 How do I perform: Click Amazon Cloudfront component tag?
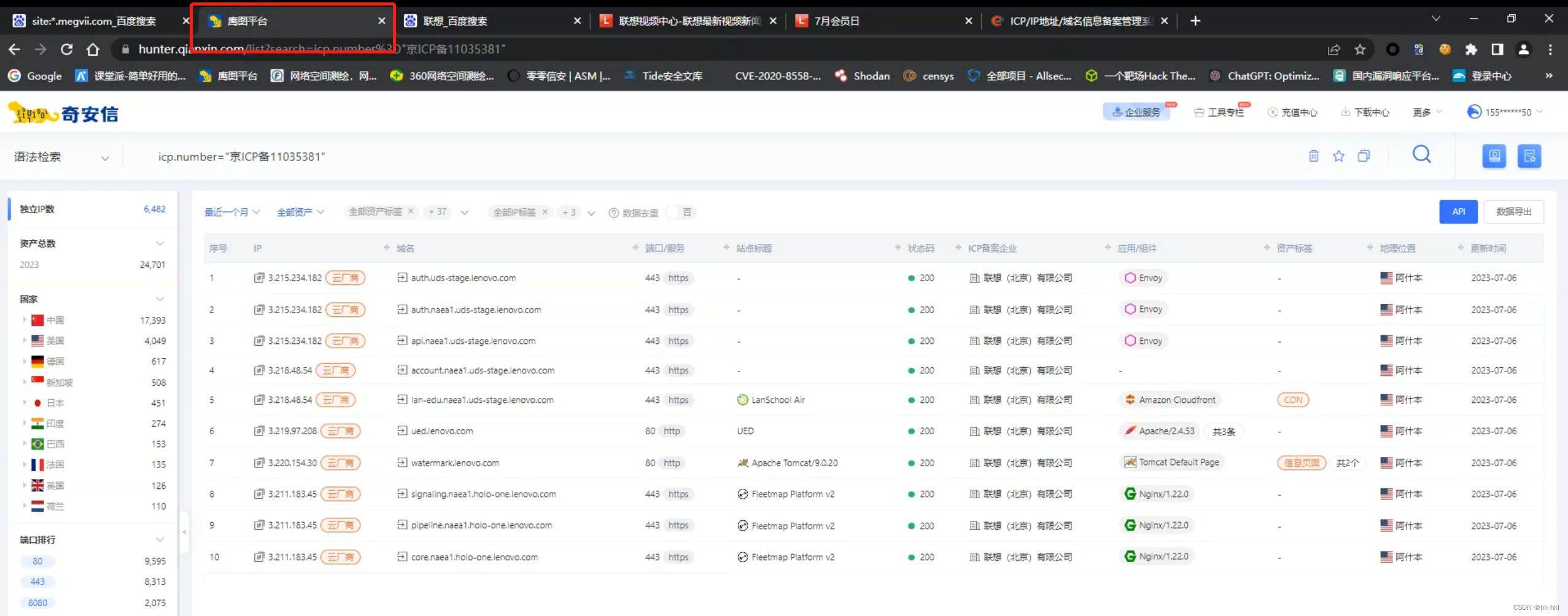pyautogui.click(x=1170, y=400)
